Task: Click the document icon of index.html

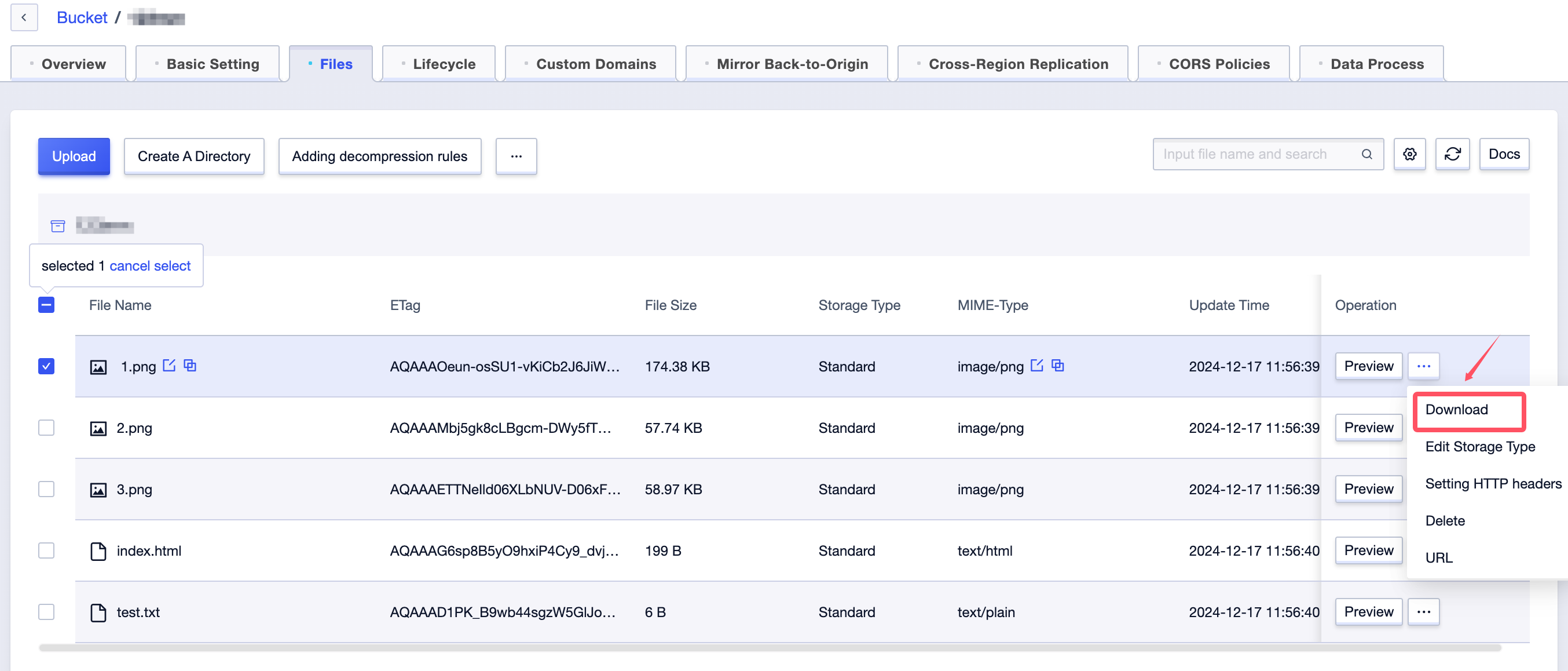Action: click(x=98, y=551)
